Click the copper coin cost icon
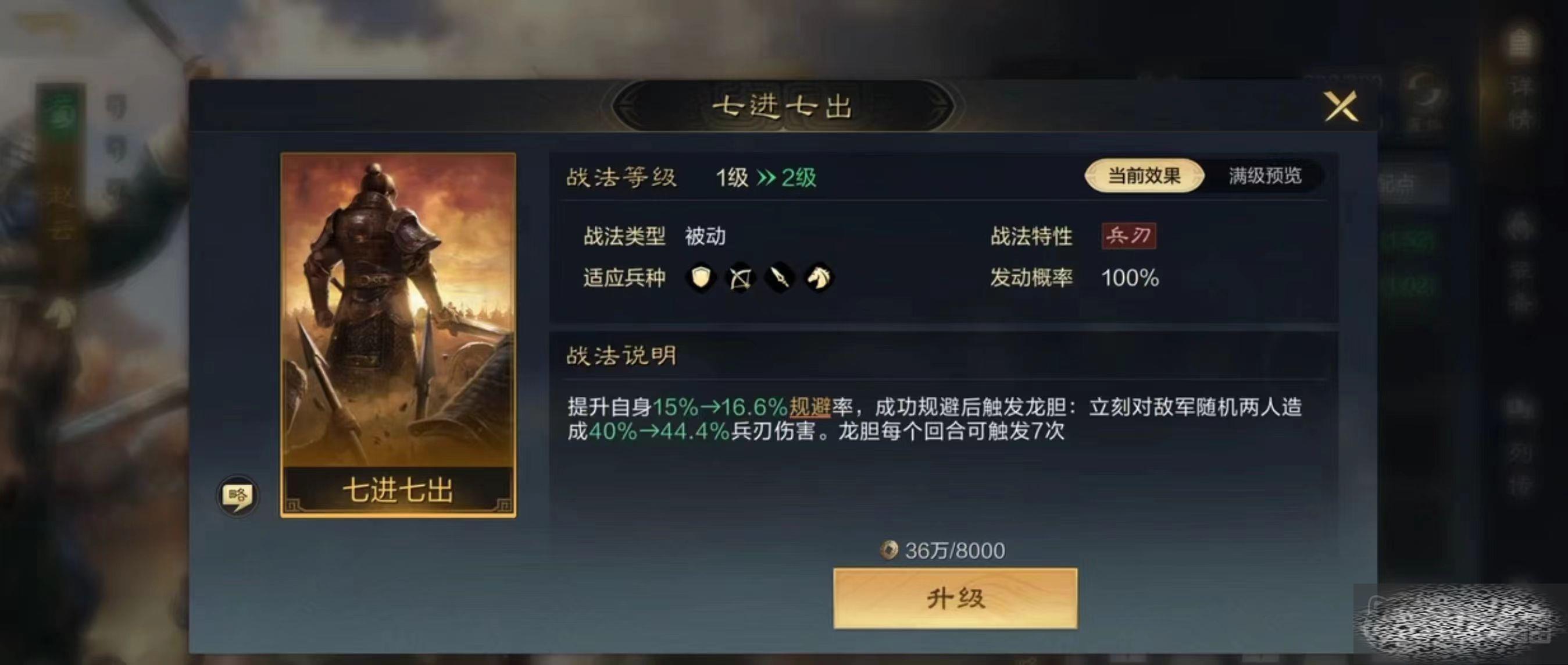 (x=890, y=550)
